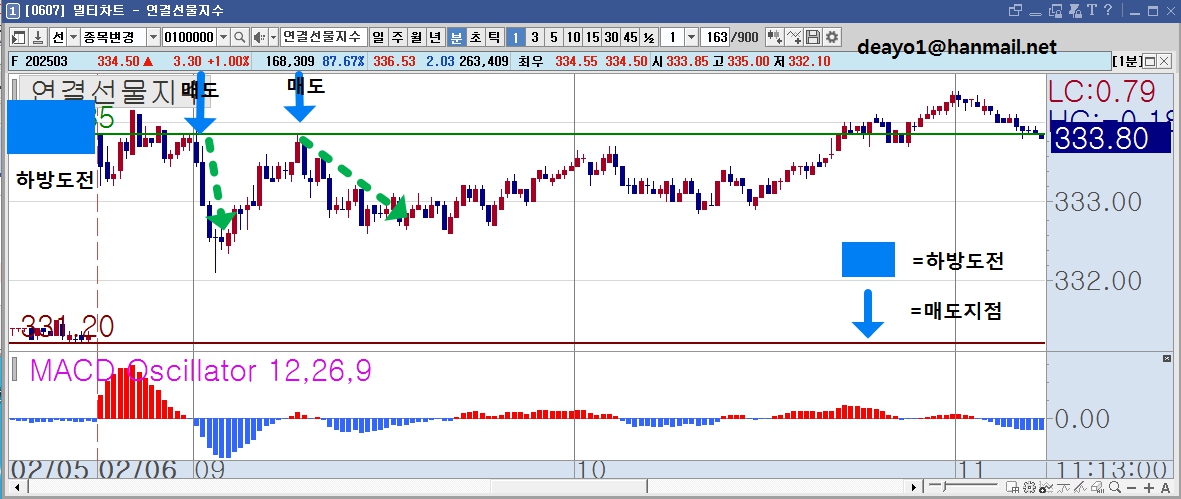Select the 30-minute interval button

point(611,38)
